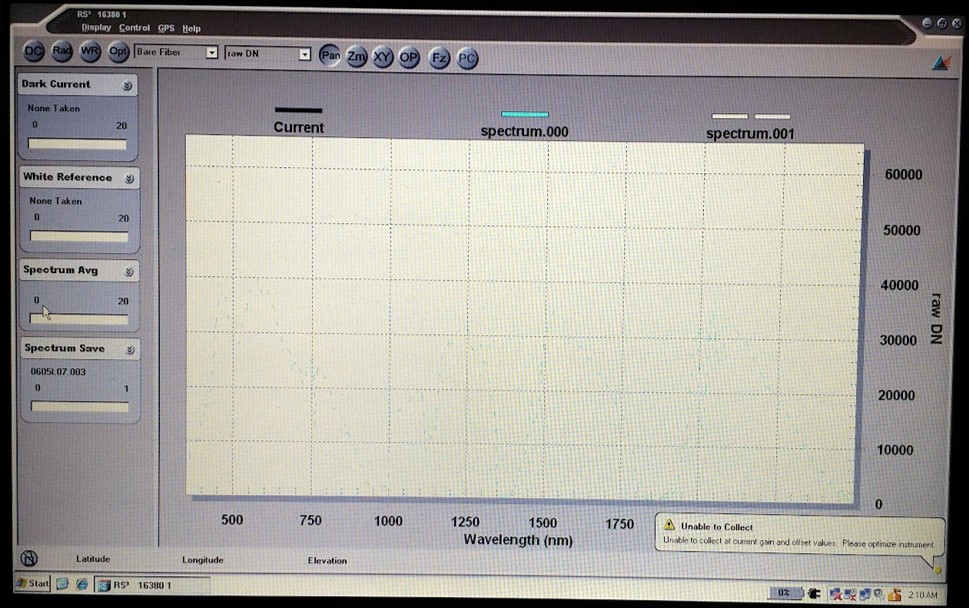Click the power plug tray icon
Image resolution: width=969 pixels, height=608 pixels.
(815, 594)
